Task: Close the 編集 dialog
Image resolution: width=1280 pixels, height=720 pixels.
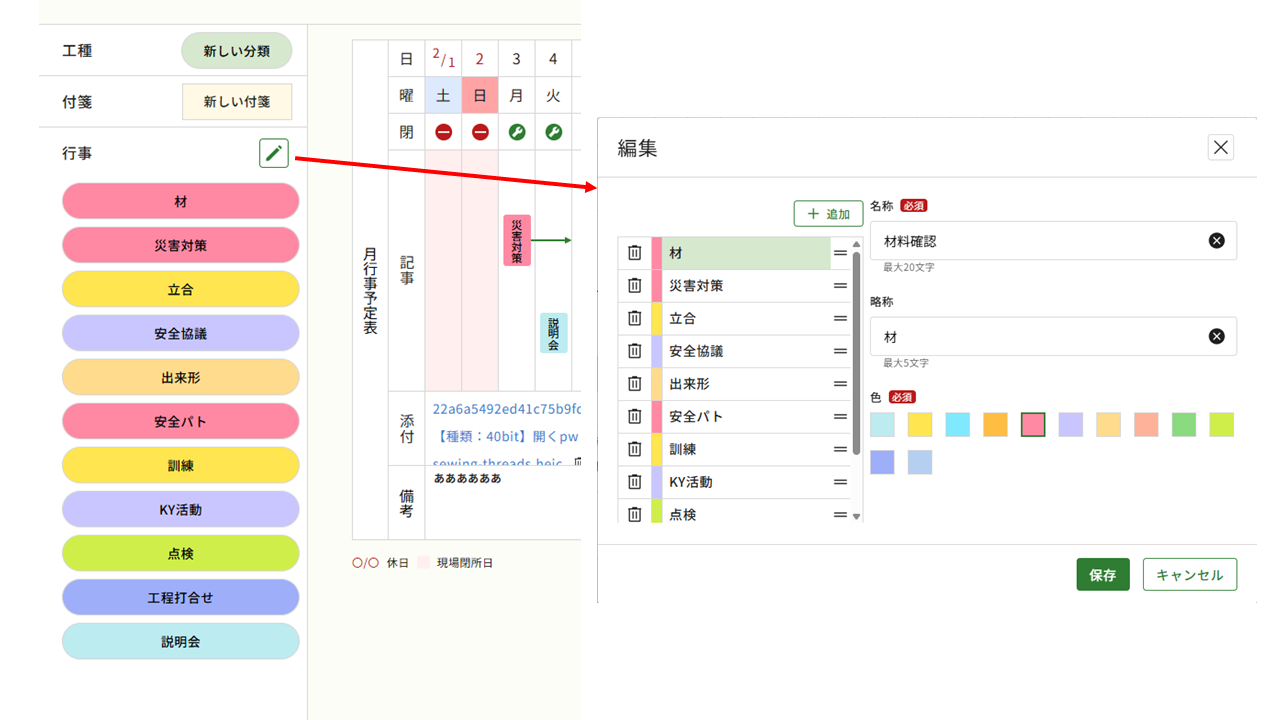Action: (x=1220, y=148)
